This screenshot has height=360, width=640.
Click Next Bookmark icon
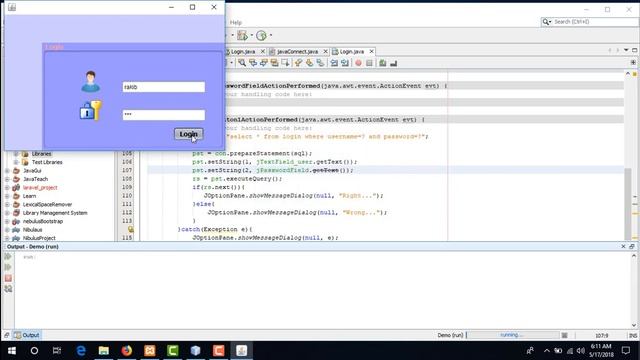point(309,63)
